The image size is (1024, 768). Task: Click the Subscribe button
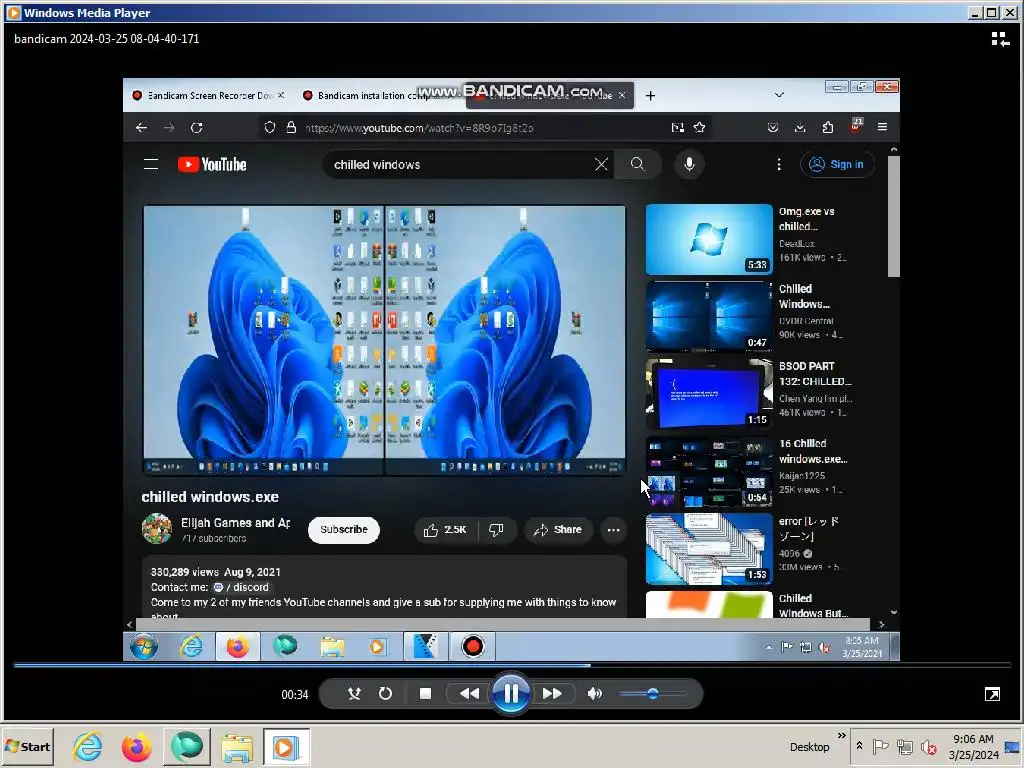click(x=344, y=530)
